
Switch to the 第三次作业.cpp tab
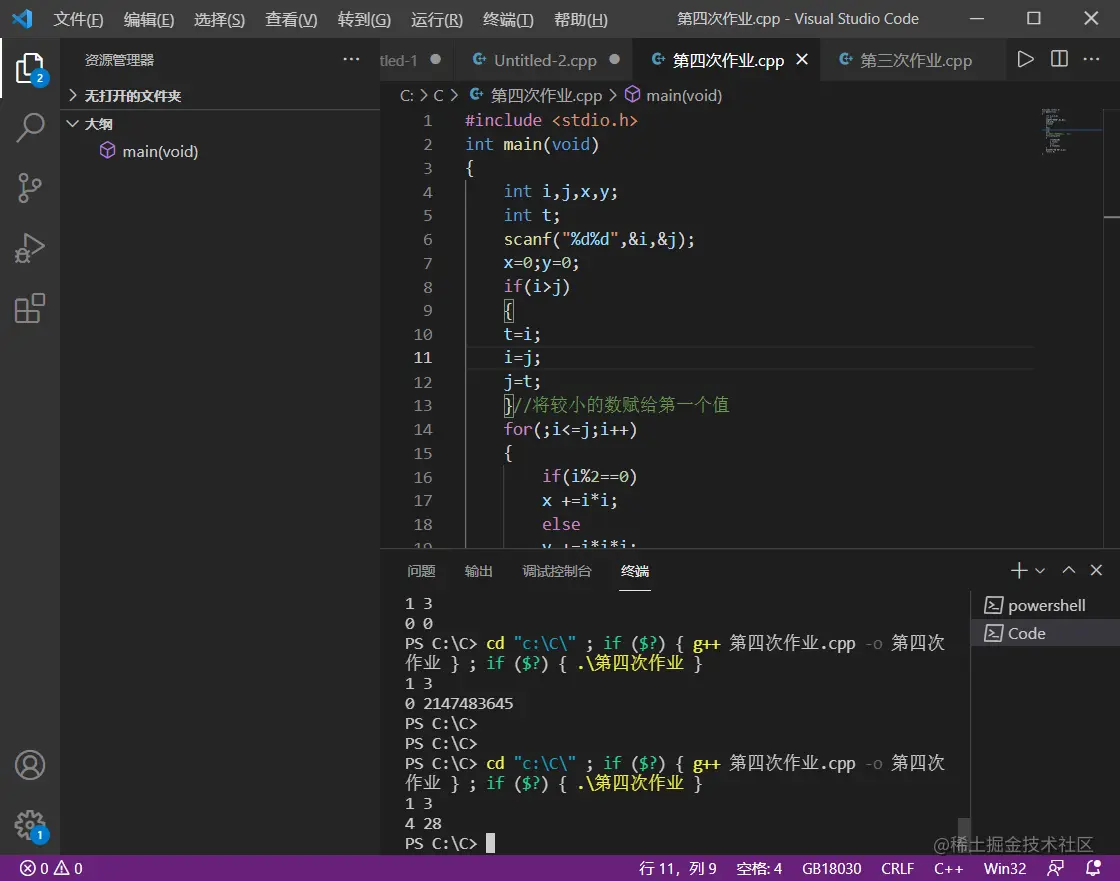tap(915, 60)
